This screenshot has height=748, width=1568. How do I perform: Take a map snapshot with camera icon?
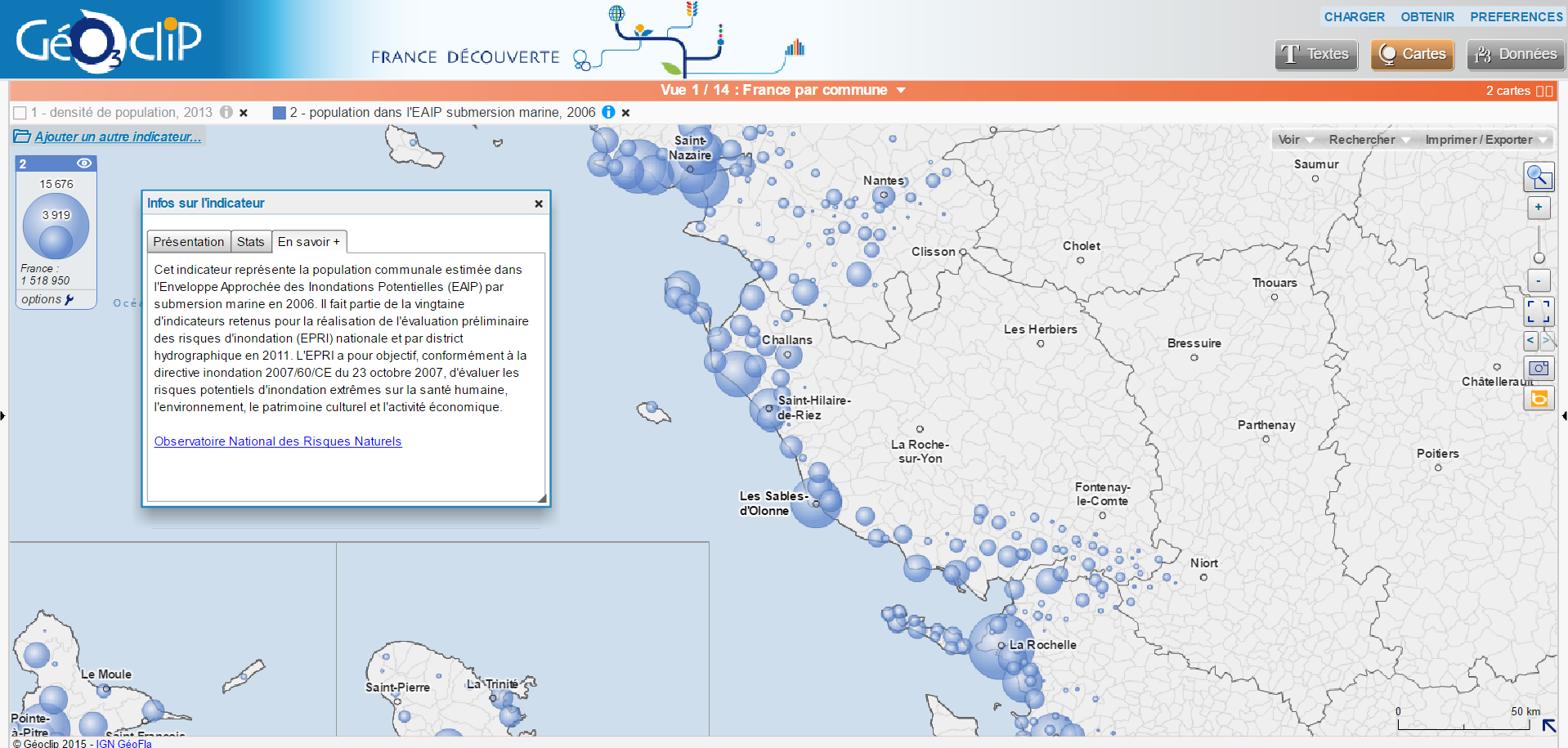click(x=1539, y=369)
